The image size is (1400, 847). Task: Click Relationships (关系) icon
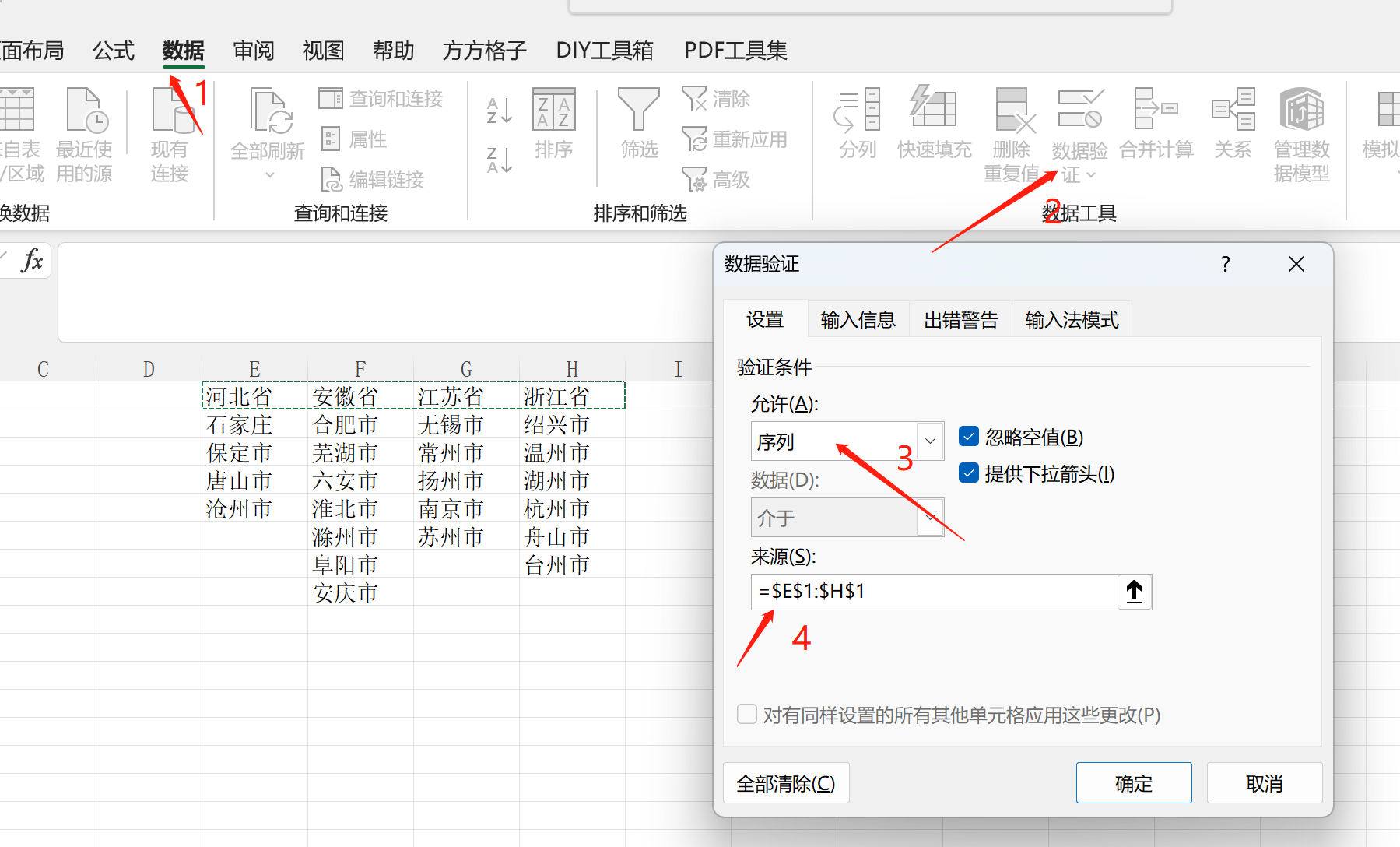pyautogui.click(x=1233, y=108)
